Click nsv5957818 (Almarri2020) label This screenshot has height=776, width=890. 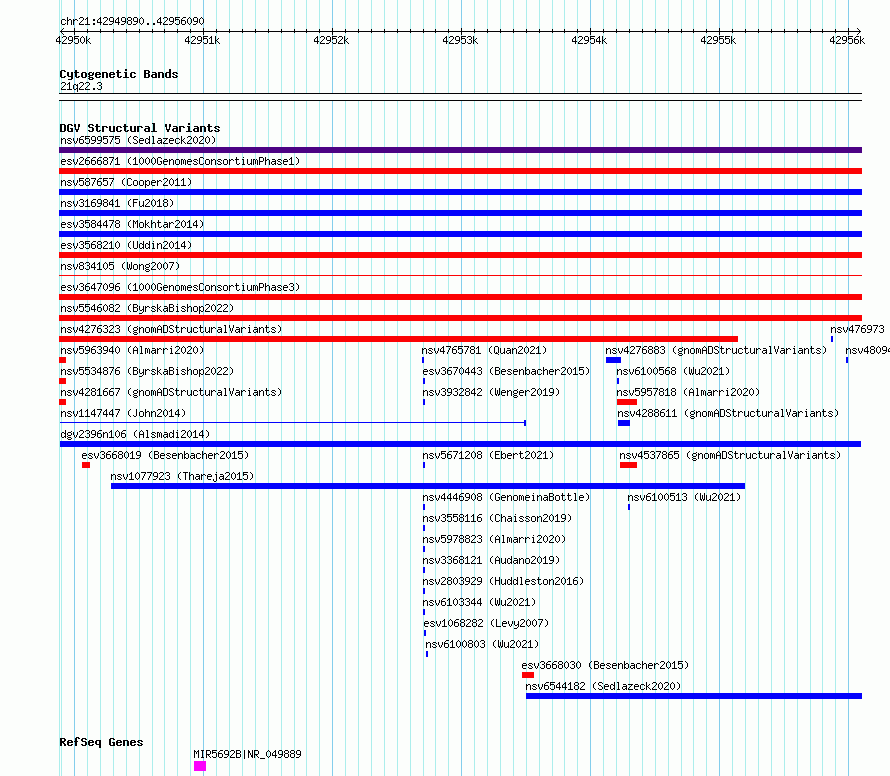[x=688, y=392]
